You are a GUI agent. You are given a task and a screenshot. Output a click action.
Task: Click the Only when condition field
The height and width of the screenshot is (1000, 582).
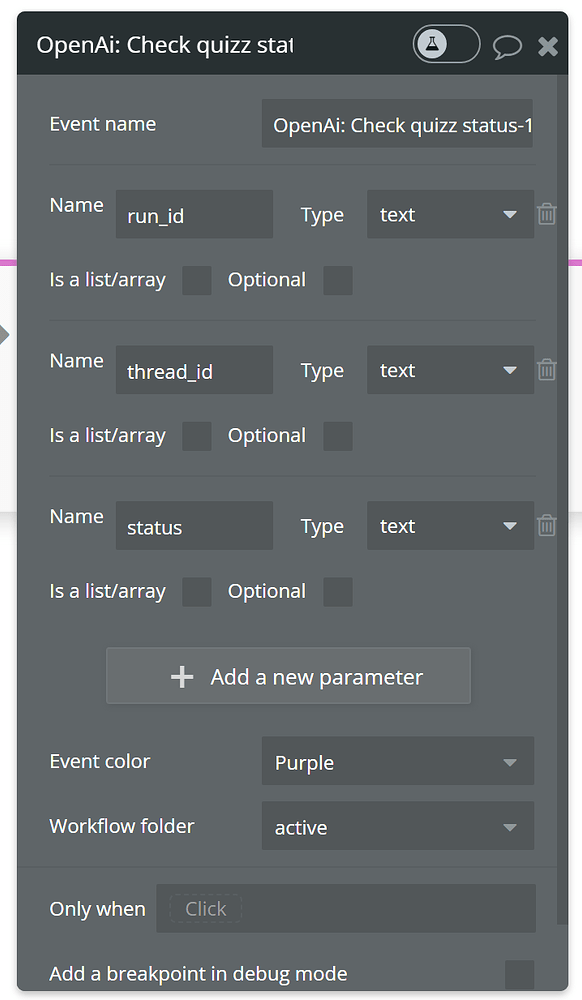click(x=346, y=908)
